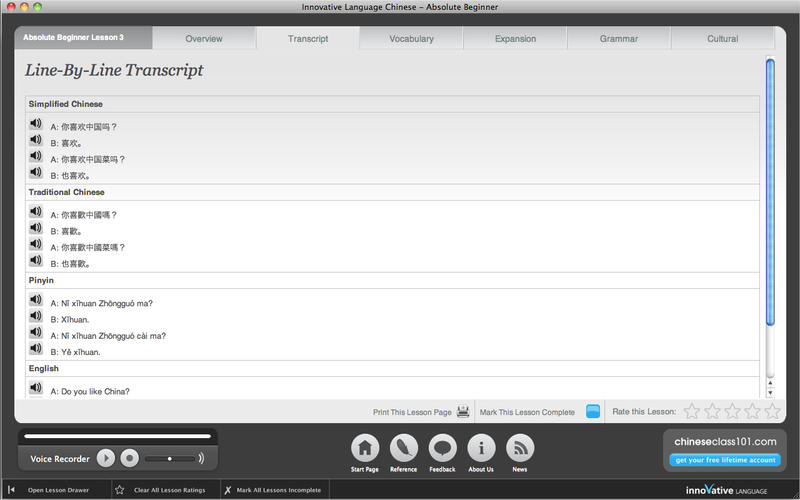Play audio for 'Do you like China?'
This screenshot has height=500, width=800.
(x=36, y=388)
